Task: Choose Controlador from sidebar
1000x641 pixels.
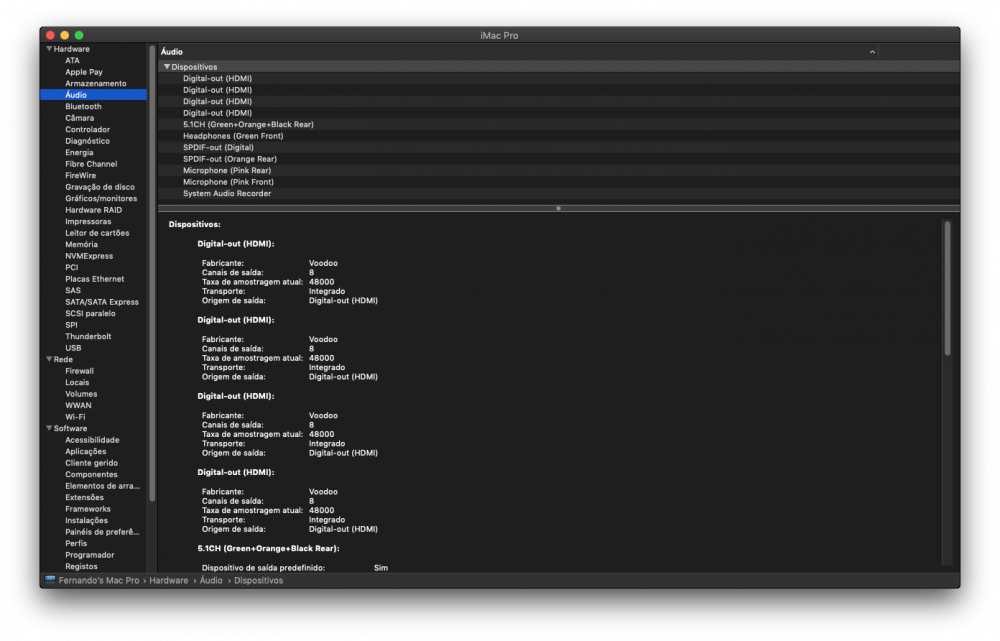Action: (87, 129)
